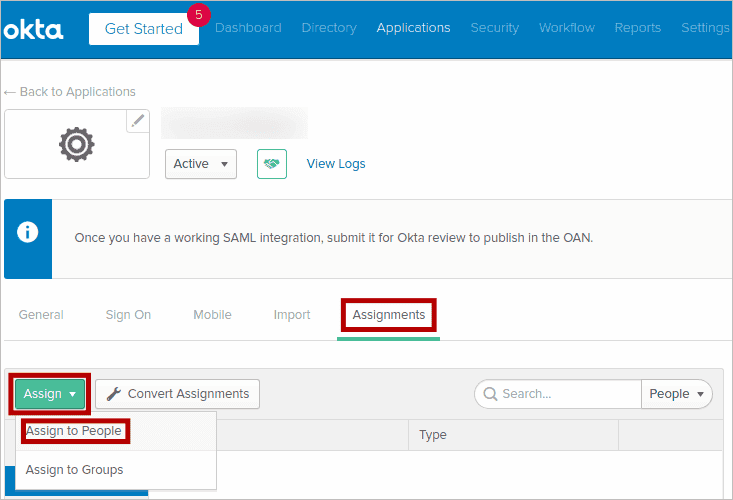Screen dimensions: 733x500
Task: Click the notification badge showing 5
Action: (x=198, y=15)
